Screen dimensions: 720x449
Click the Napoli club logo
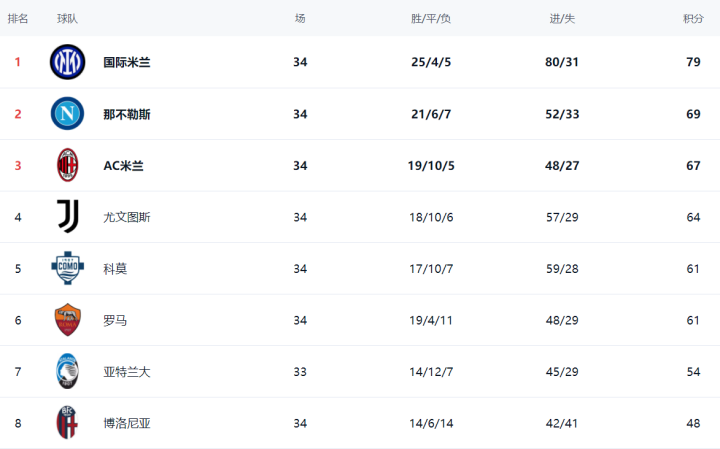point(67,114)
